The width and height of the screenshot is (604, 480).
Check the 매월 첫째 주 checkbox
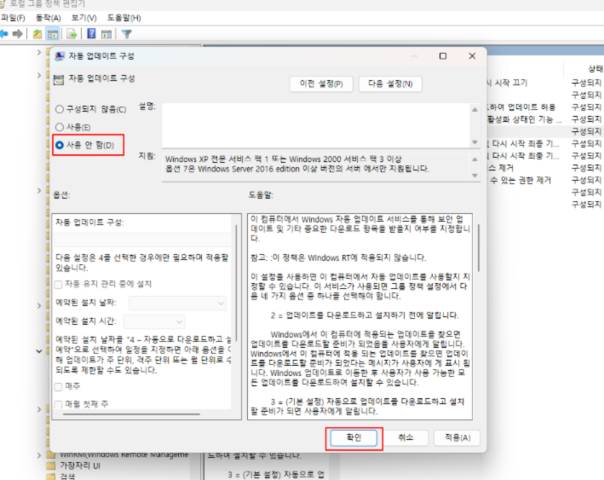coord(59,404)
